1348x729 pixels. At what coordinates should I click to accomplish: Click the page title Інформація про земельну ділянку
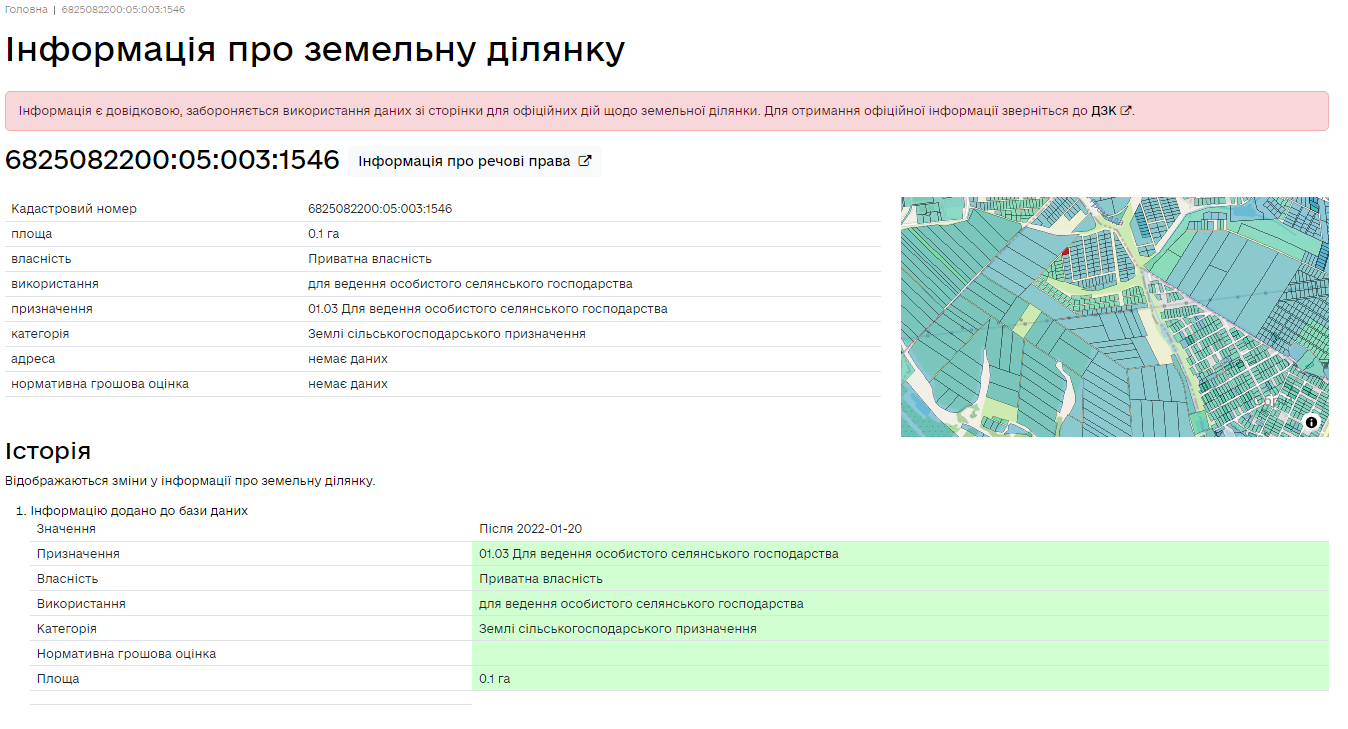pos(315,49)
